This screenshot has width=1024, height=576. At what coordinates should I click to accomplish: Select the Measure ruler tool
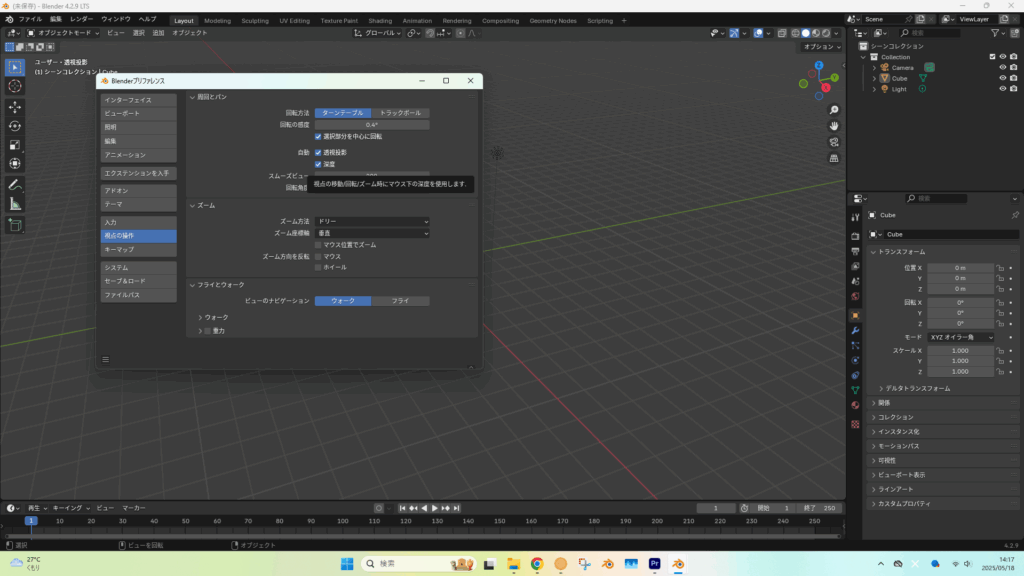tap(14, 204)
